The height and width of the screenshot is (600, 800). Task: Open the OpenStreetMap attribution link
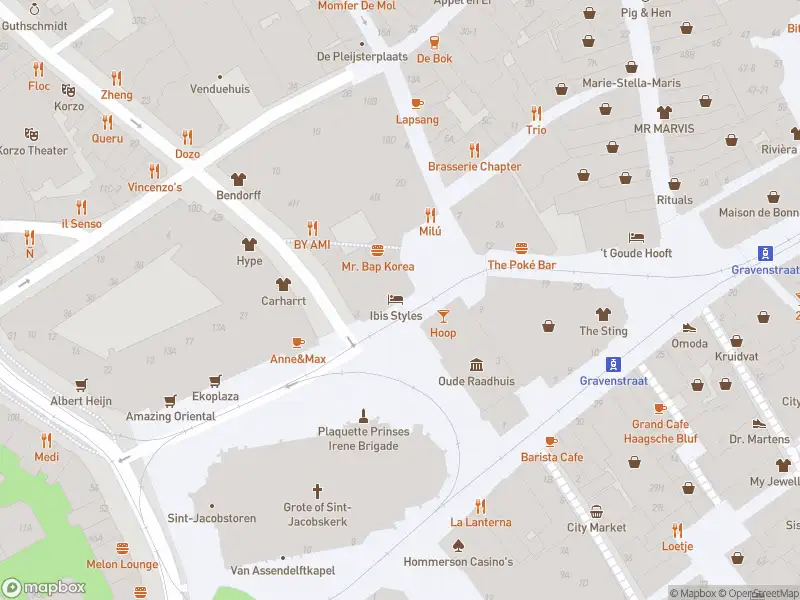pyautogui.click(x=760, y=593)
